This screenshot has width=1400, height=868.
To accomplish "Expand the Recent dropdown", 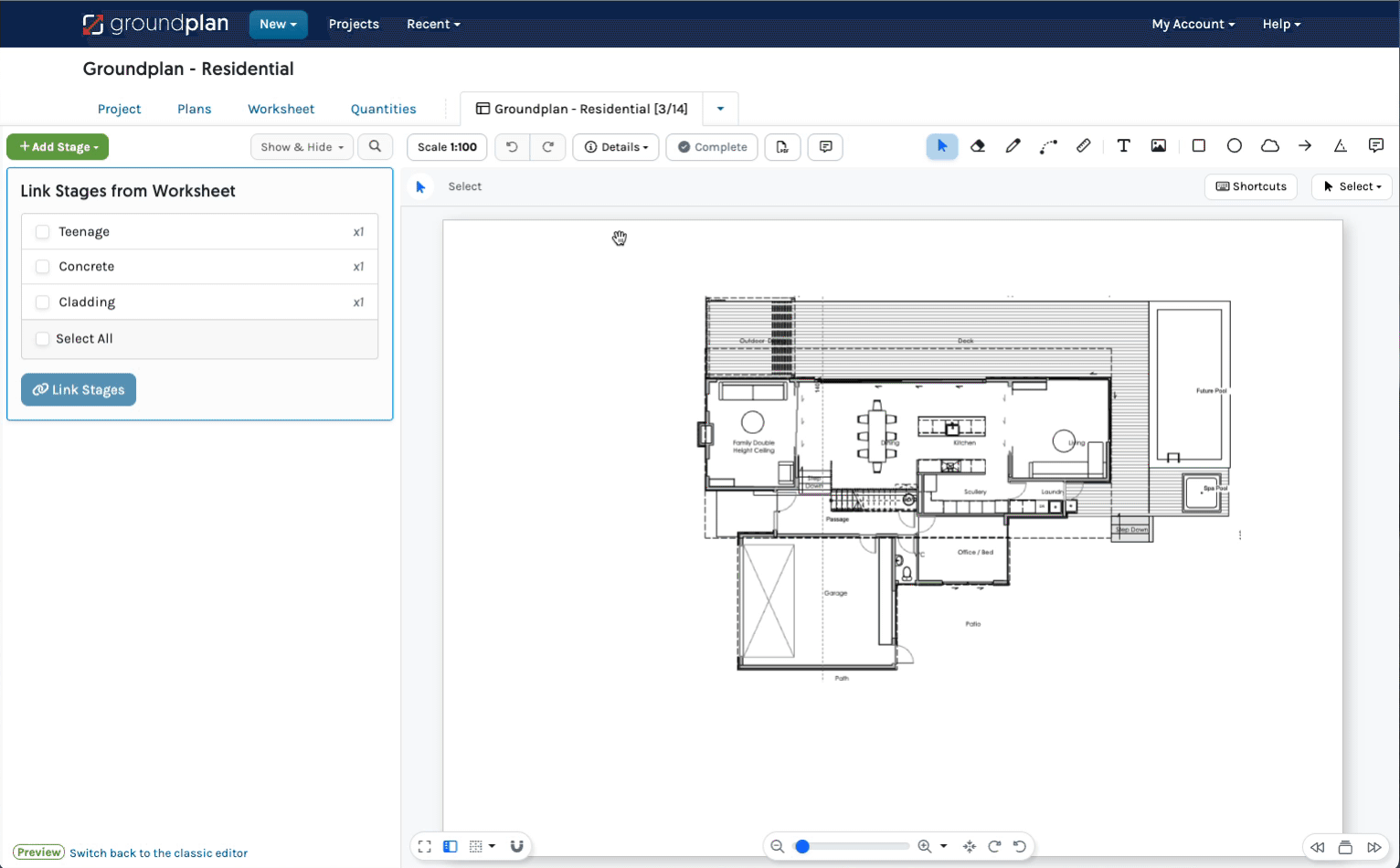I will click(x=433, y=25).
